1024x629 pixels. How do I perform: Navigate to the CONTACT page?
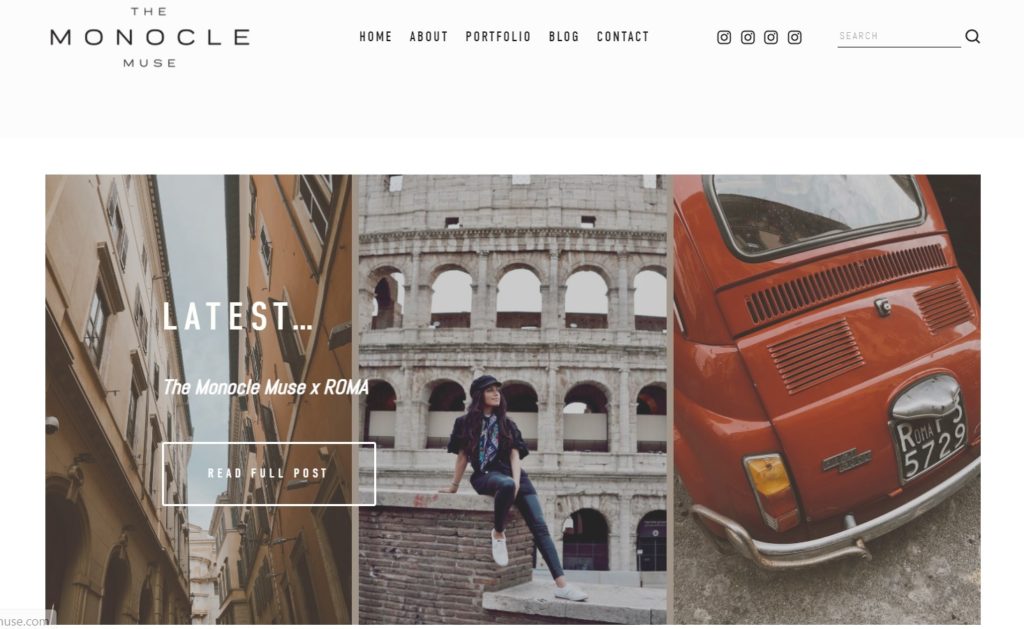click(x=623, y=37)
